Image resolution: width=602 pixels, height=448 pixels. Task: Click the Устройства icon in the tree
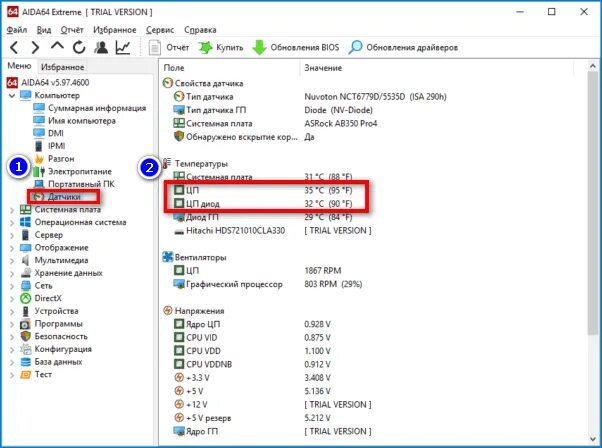click(25, 311)
